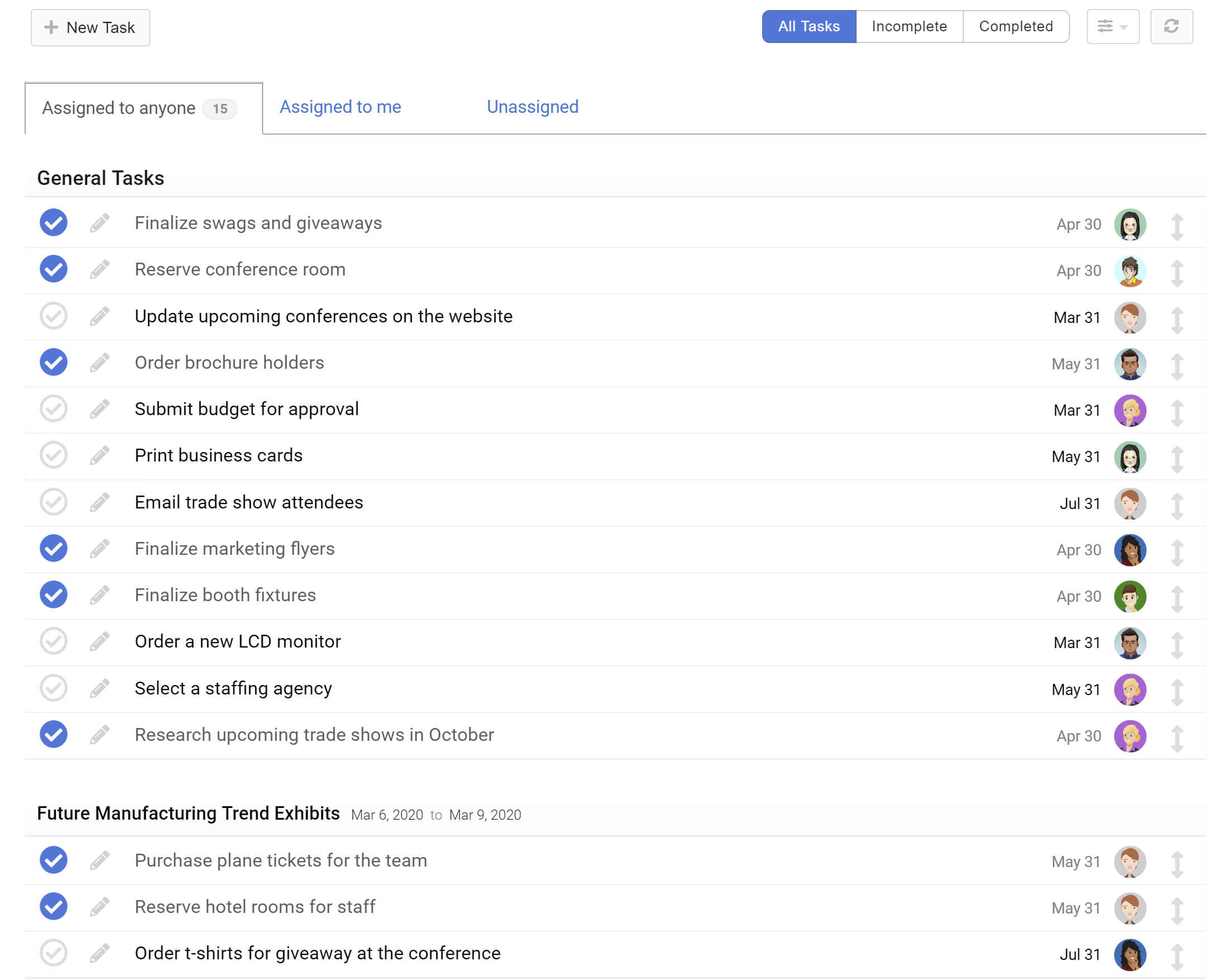1222x980 pixels.
Task: Click reorder arrows for 'Reserve hotel rooms for staff'
Action: pyautogui.click(x=1177, y=910)
